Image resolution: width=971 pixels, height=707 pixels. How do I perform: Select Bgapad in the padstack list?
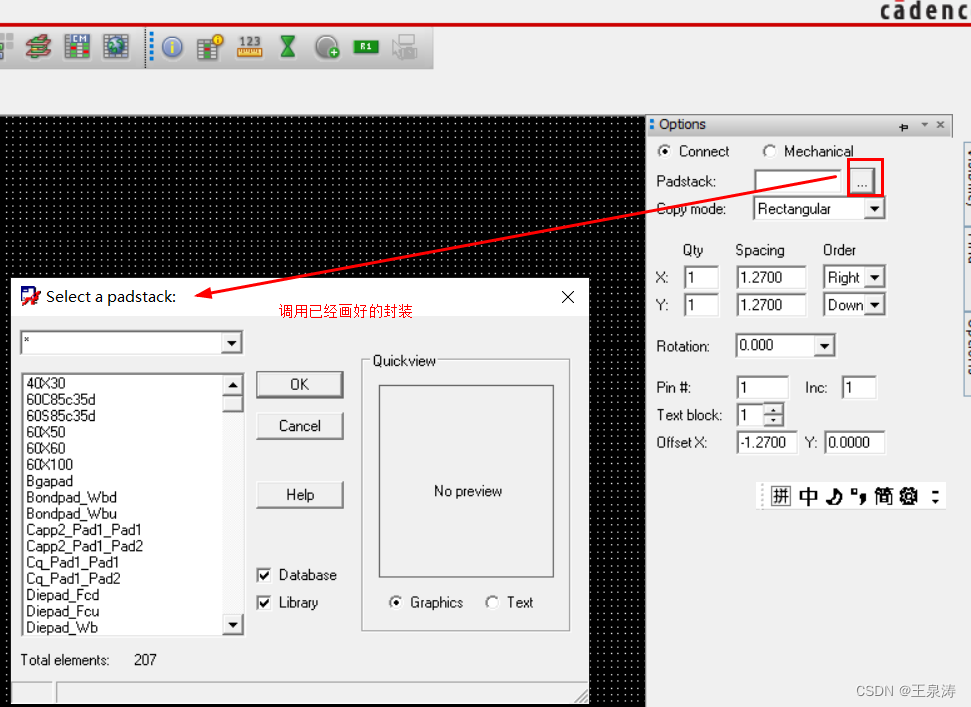pos(50,481)
